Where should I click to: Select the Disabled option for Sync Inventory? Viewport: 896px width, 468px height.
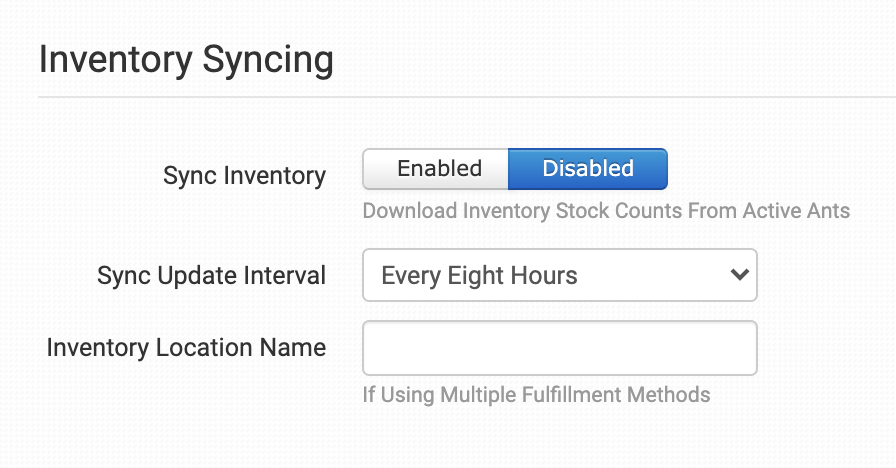click(x=587, y=169)
